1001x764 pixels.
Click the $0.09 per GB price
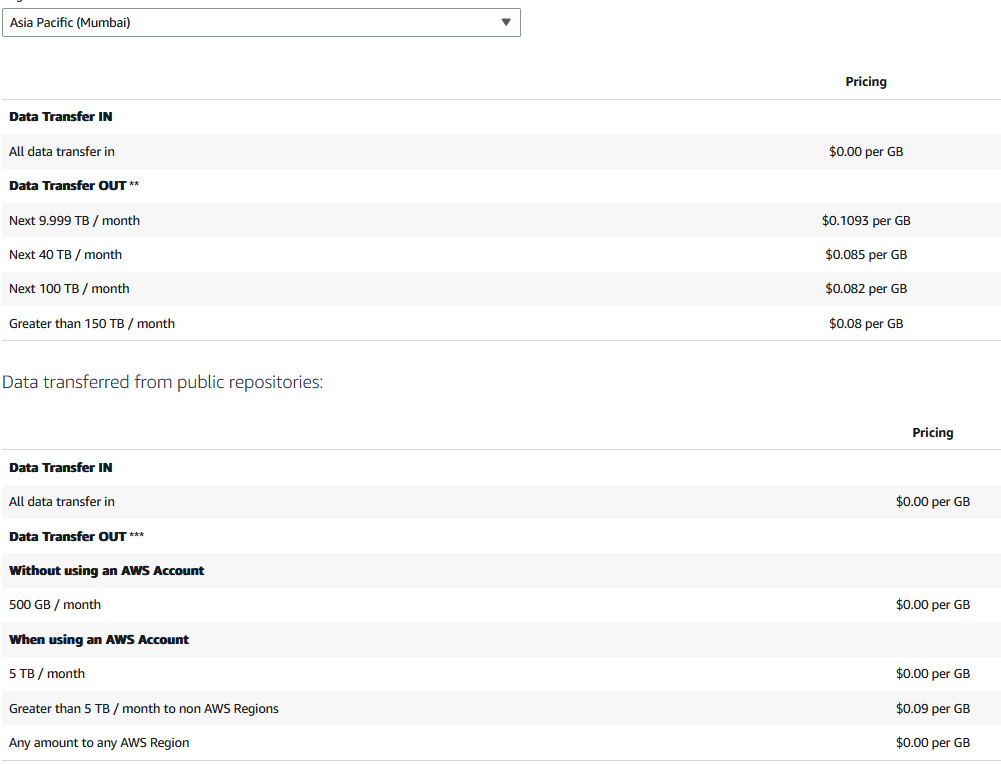[x=933, y=708]
